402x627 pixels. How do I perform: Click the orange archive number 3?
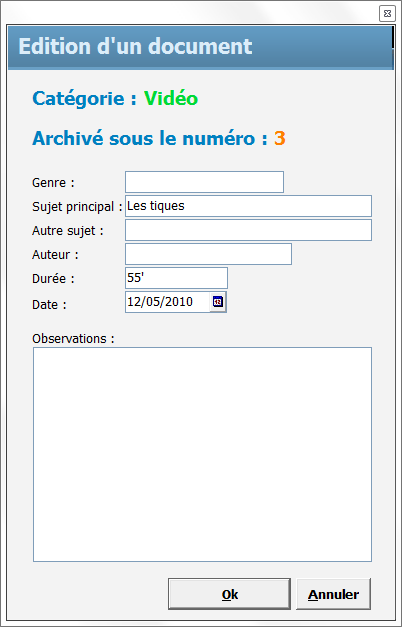[x=280, y=138]
